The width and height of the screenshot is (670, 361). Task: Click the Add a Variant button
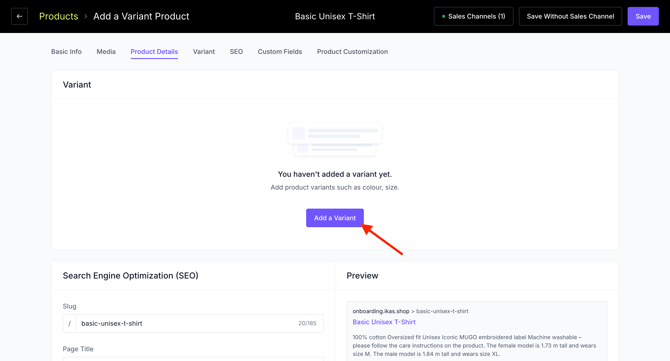335,218
